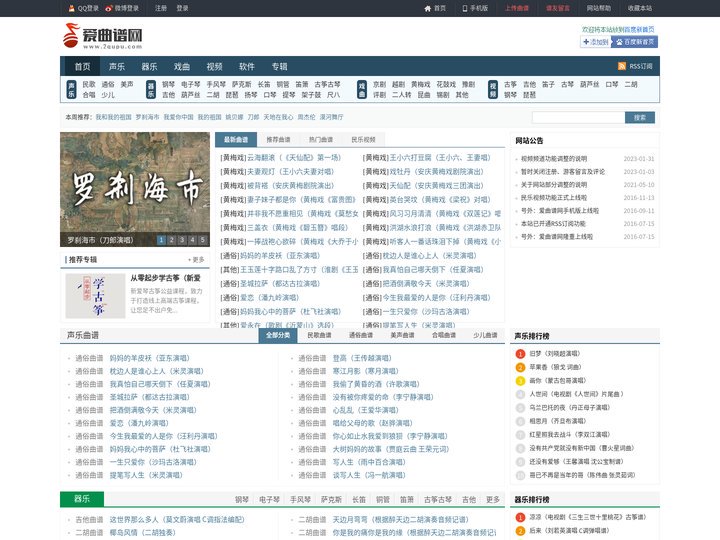Open rank 2 苹果香 in 声乐排行榜
Image resolution: width=720 pixels, height=540 pixels.
tap(555, 367)
